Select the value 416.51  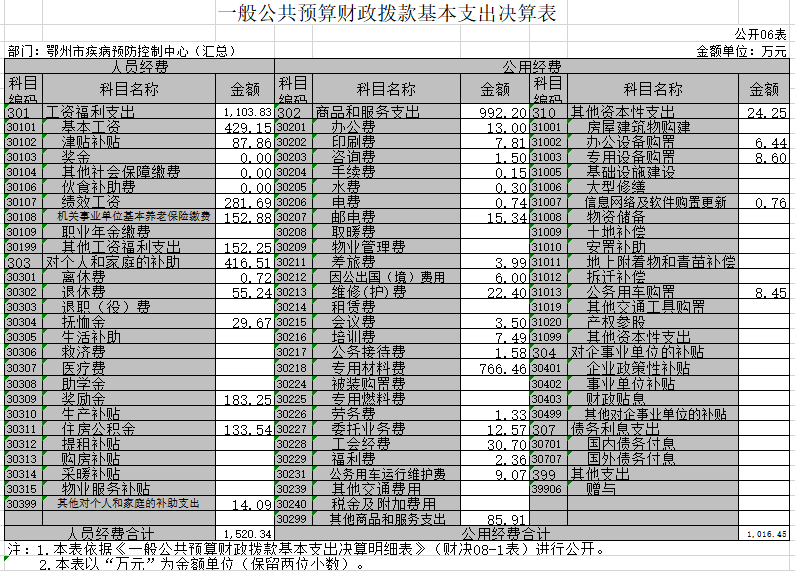(245, 262)
